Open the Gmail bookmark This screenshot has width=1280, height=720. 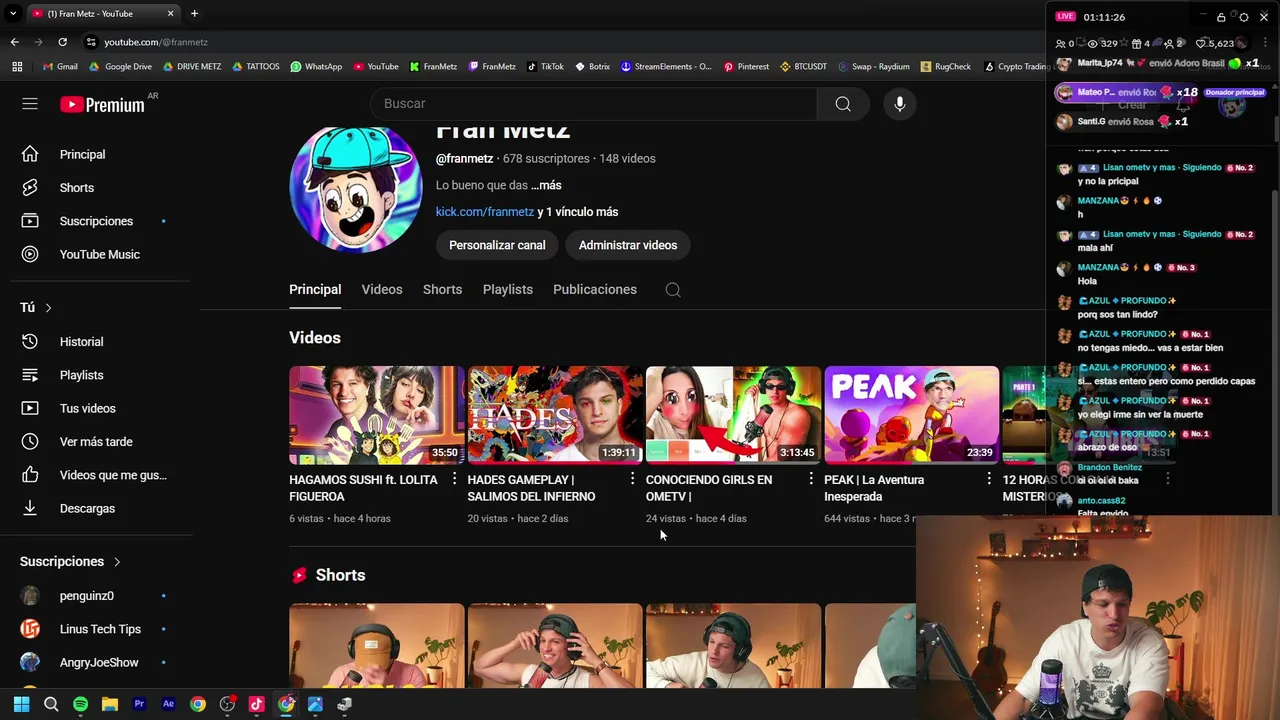click(60, 67)
